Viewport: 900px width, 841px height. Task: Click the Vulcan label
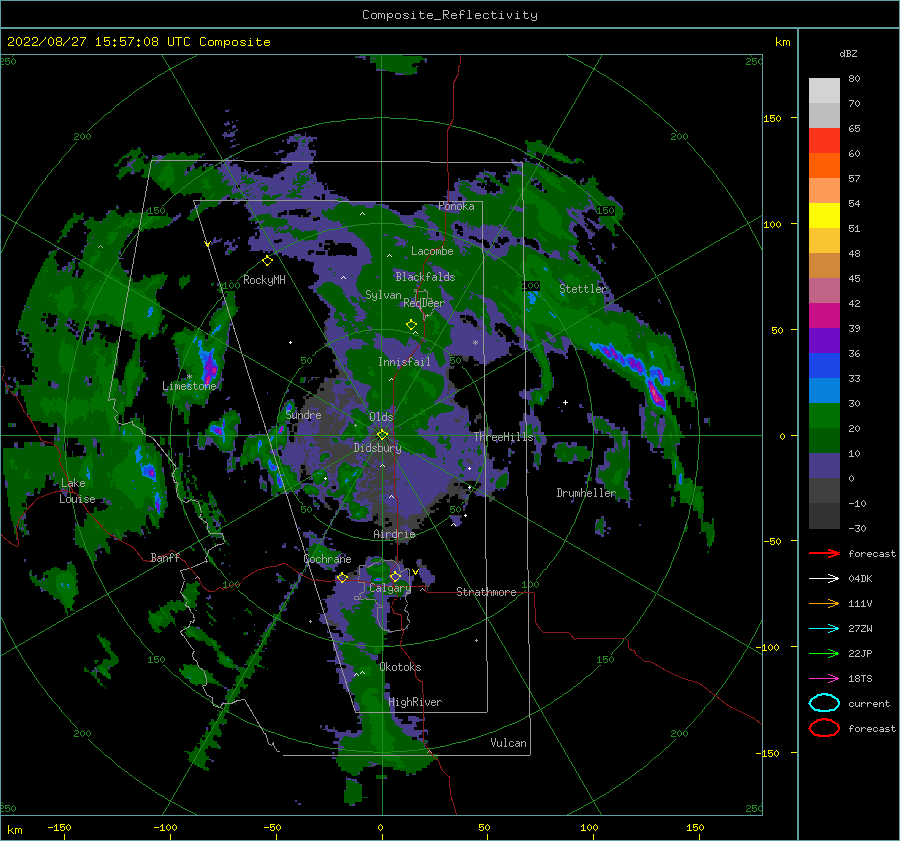tap(509, 743)
